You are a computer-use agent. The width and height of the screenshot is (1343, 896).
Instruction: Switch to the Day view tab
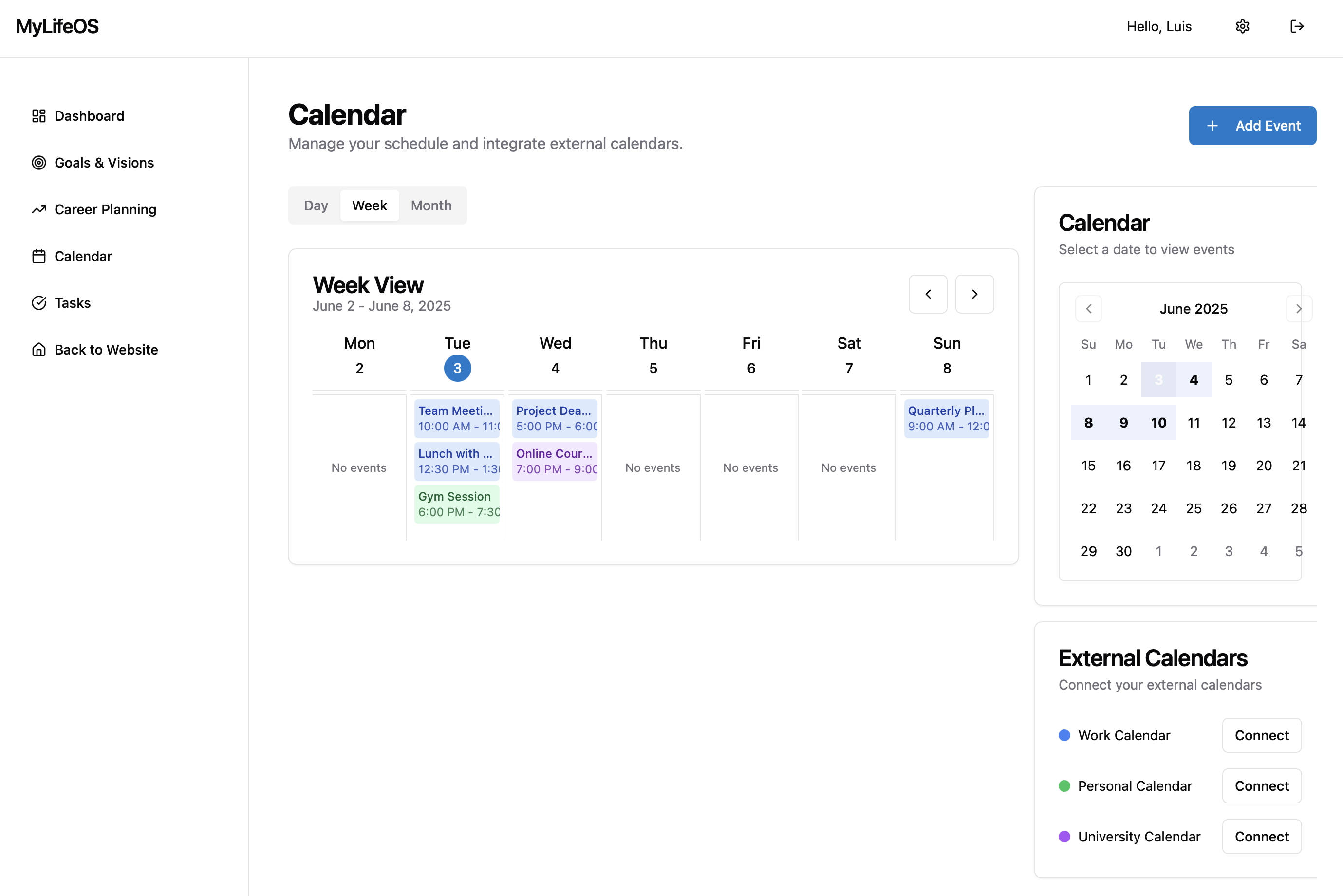tap(316, 205)
